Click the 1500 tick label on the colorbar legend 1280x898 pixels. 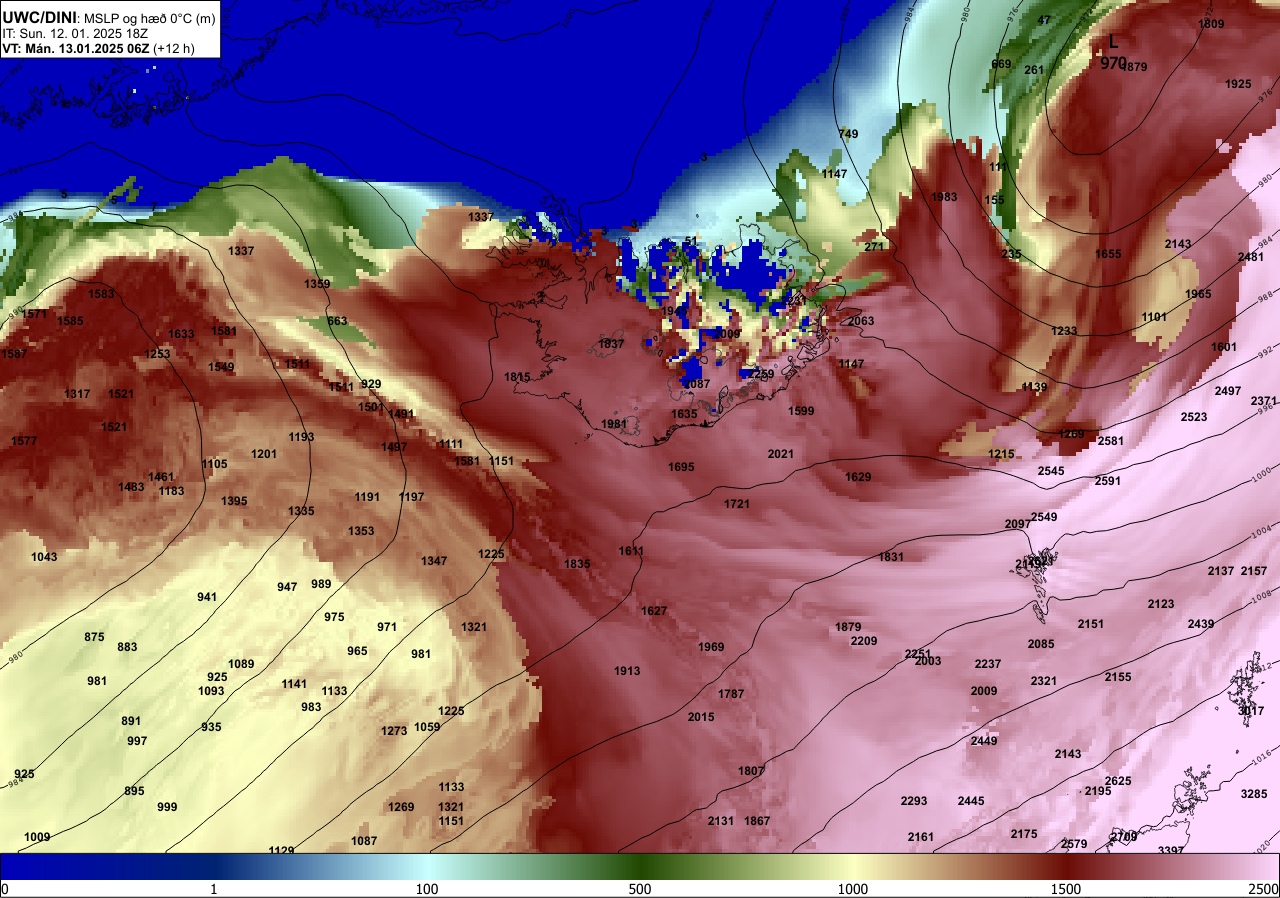tap(1066, 889)
